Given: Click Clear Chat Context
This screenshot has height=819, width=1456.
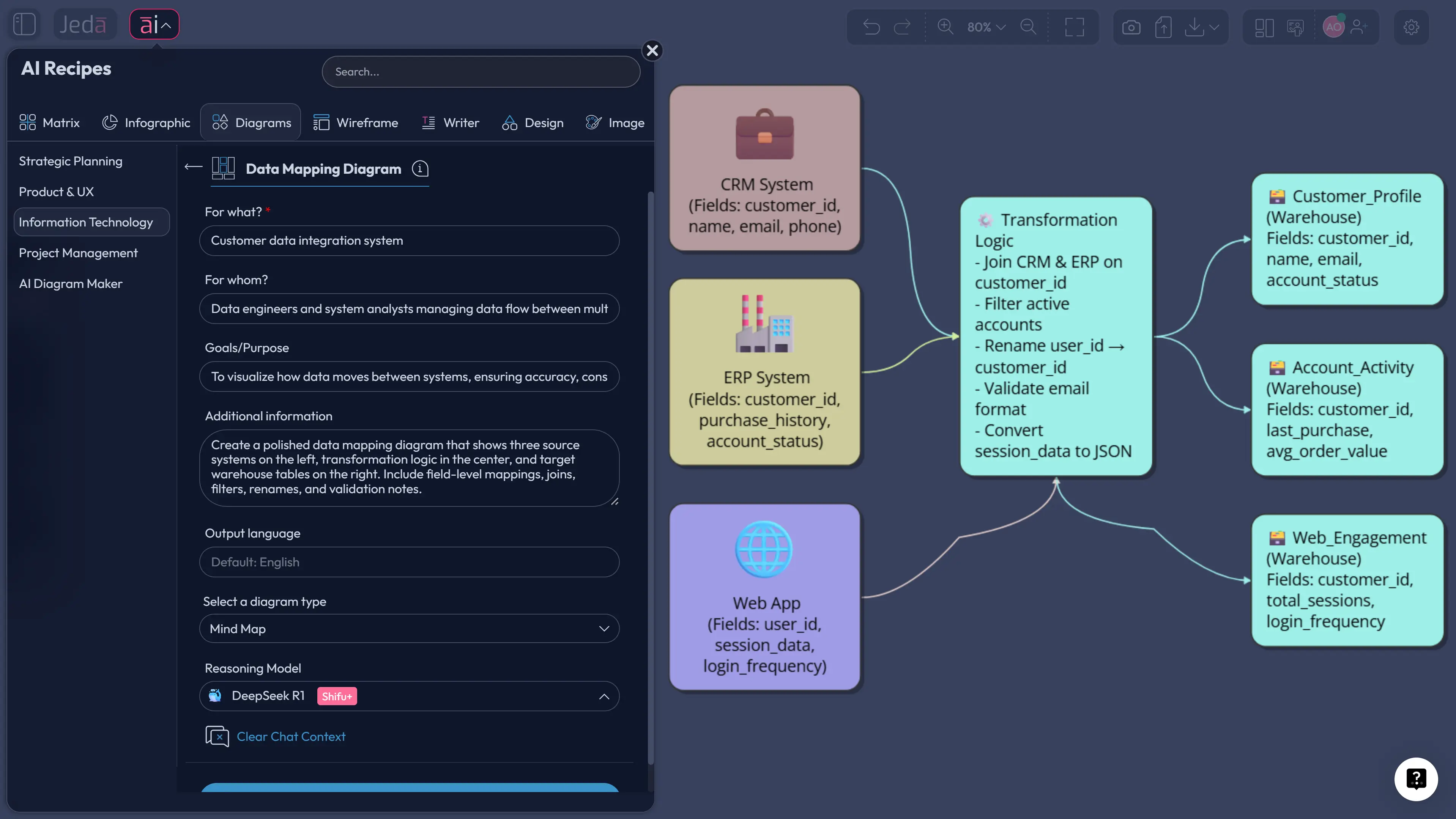Looking at the screenshot, I should pos(290,737).
